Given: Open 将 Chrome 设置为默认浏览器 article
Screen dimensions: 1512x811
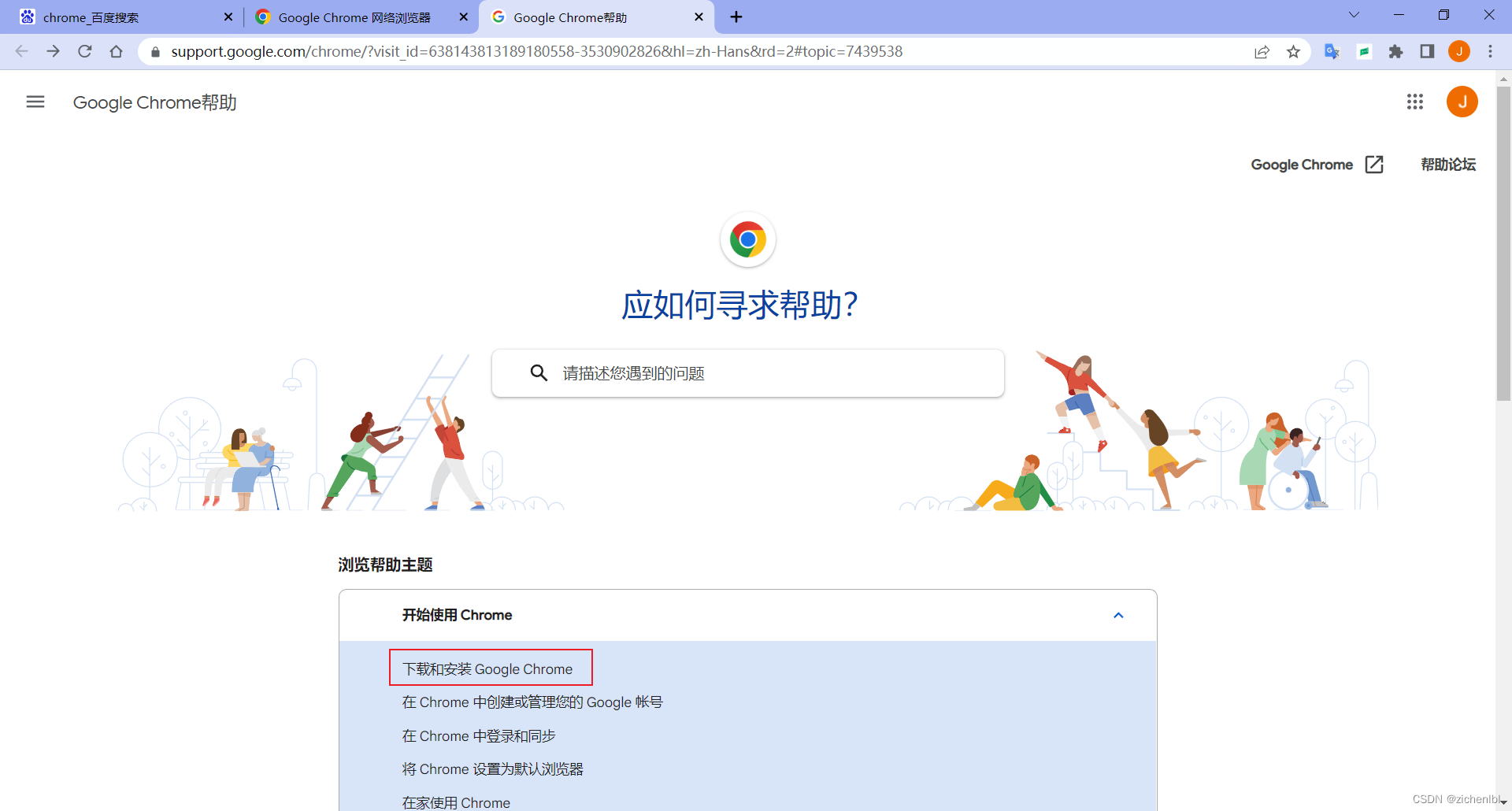Looking at the screenshot, I should click(x=492, y=769).
